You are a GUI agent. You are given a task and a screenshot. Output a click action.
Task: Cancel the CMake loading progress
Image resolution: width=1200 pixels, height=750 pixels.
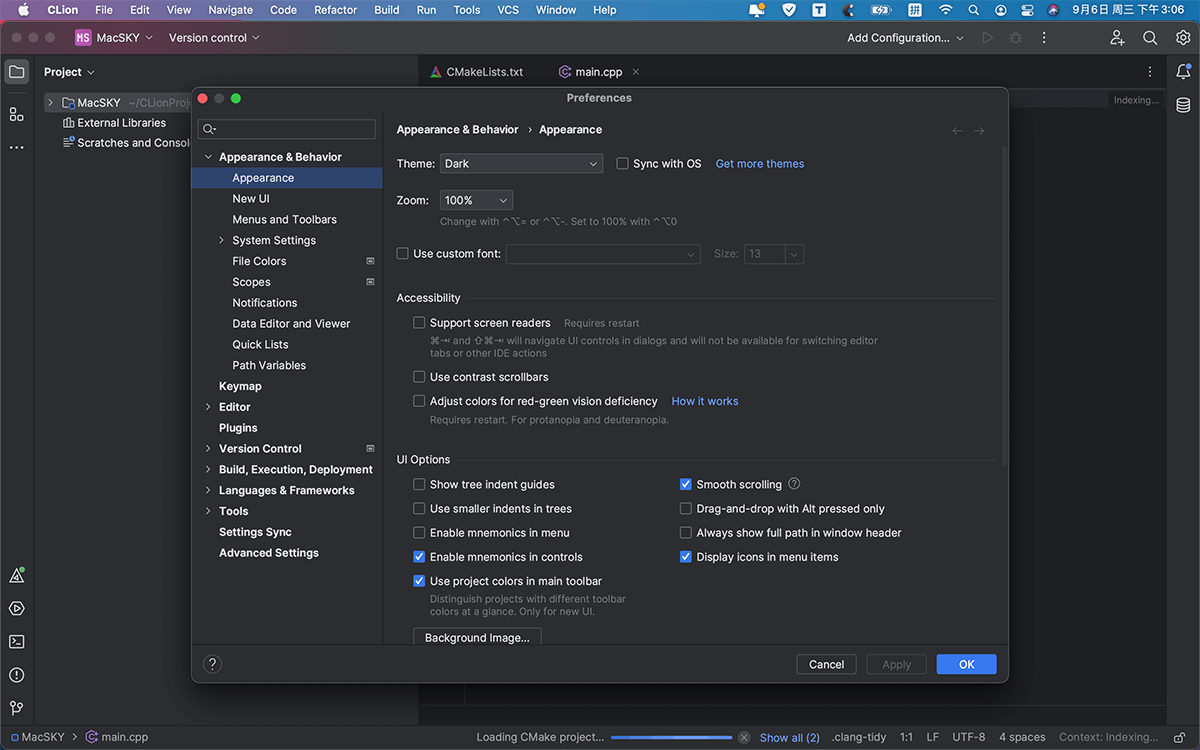(744, 738)
